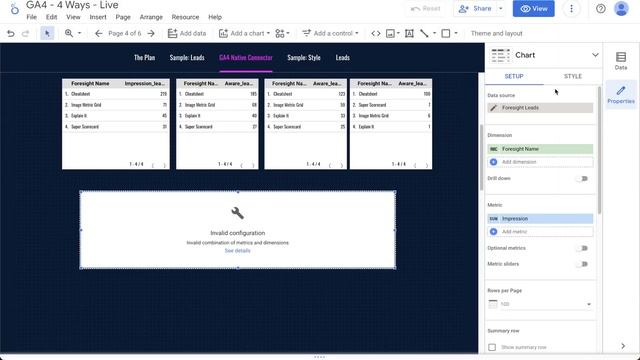Open the image insert dropdown arrow
640x360 pixels.
(x=398, y=33)
